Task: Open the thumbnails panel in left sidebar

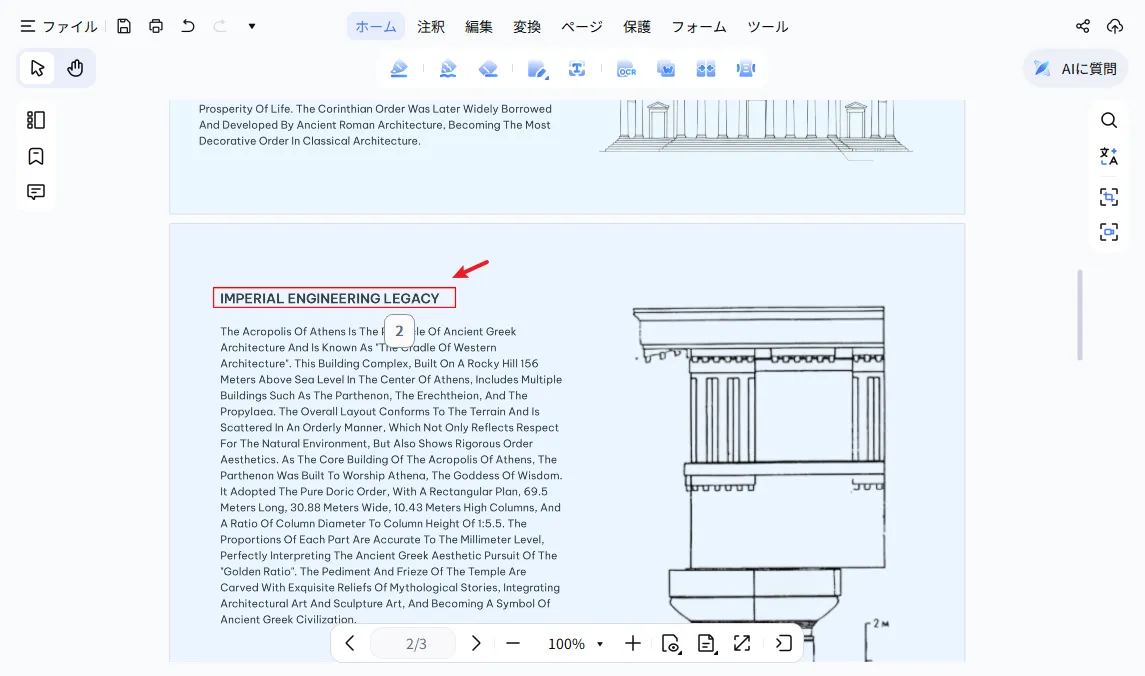Action: point(36,120)
